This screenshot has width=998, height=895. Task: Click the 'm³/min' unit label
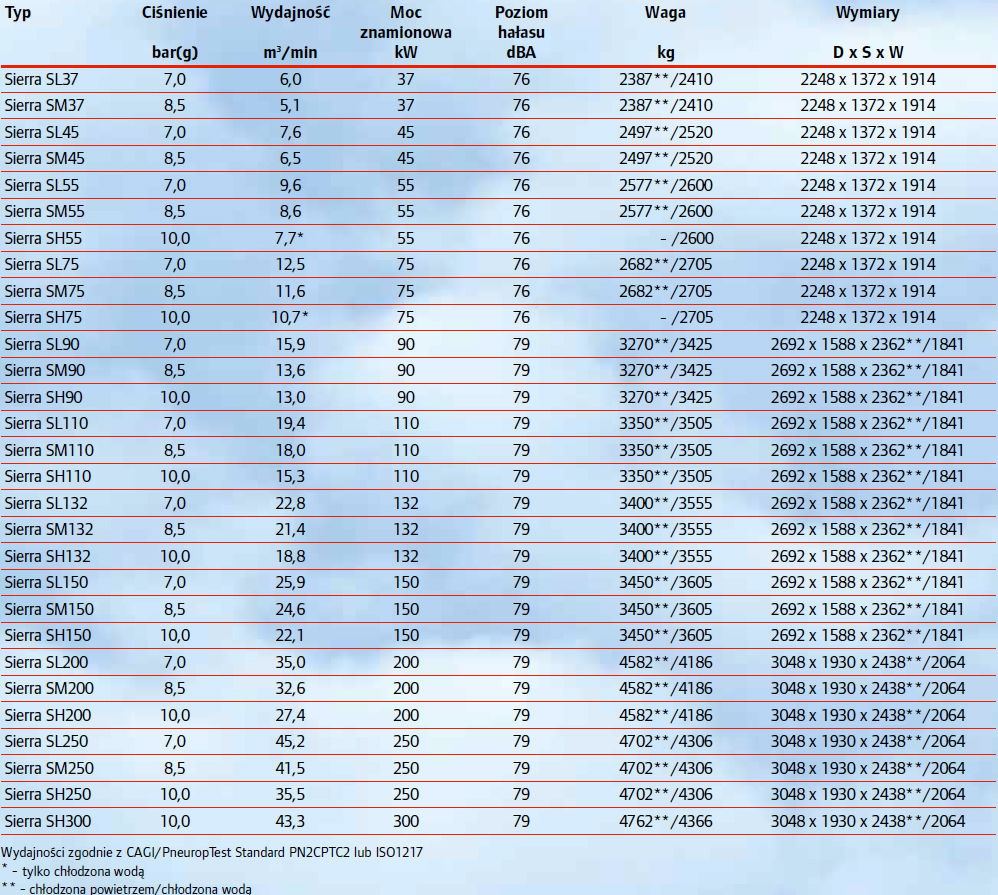point(290,52)
